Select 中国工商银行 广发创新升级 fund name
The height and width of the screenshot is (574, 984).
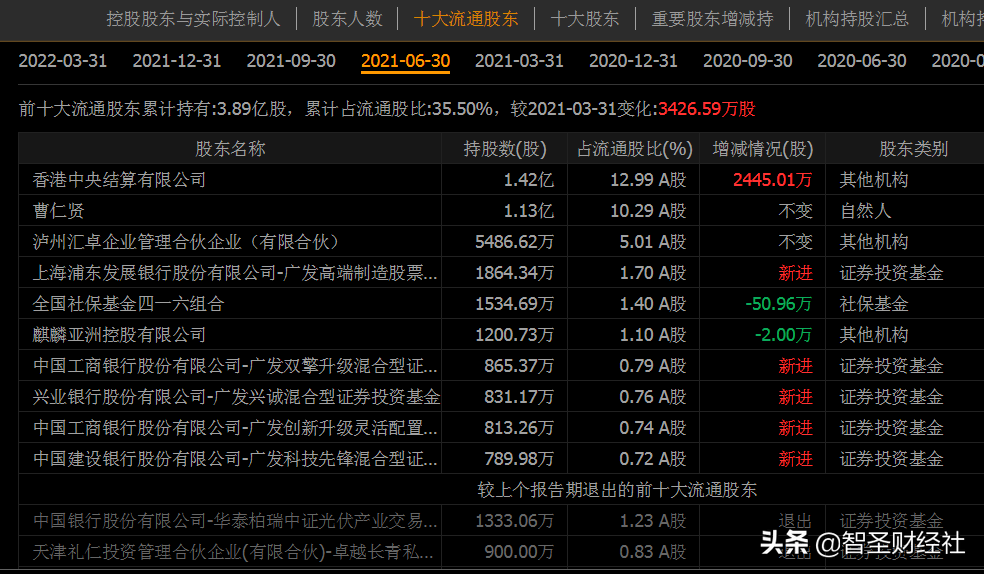235,428
